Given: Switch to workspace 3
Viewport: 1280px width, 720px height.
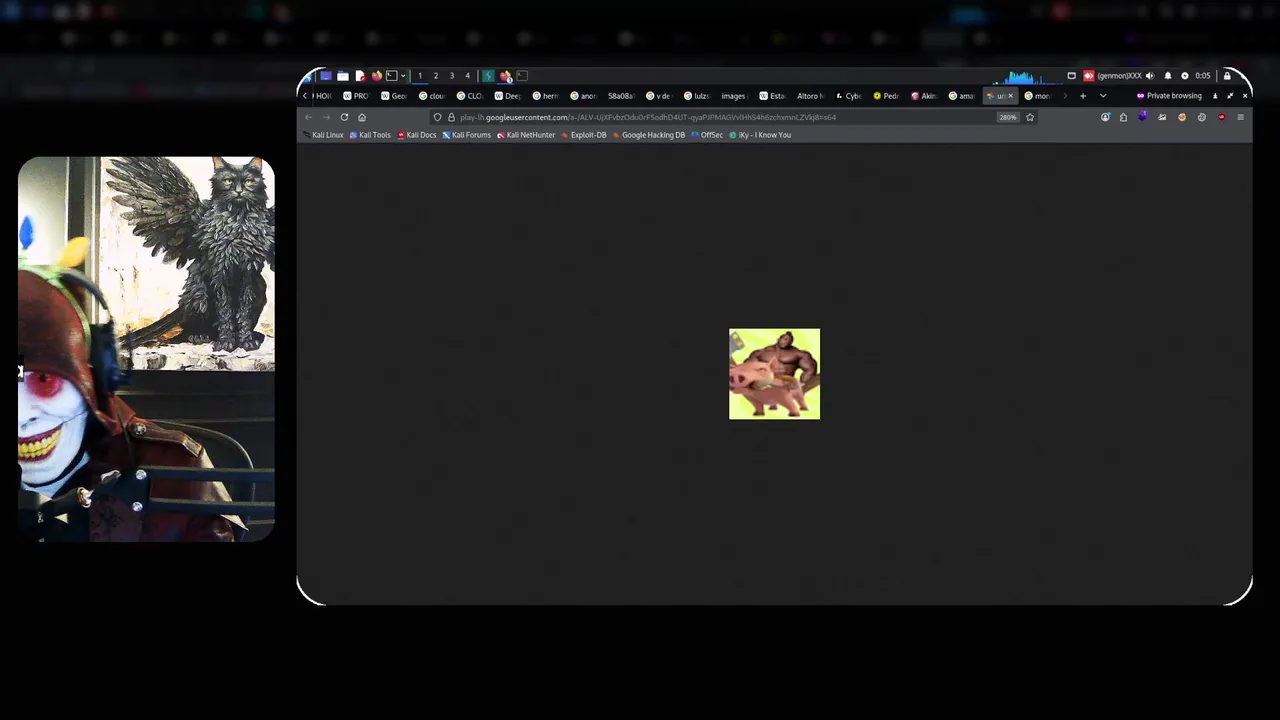Looking at the screenshot, I should 452,76.
